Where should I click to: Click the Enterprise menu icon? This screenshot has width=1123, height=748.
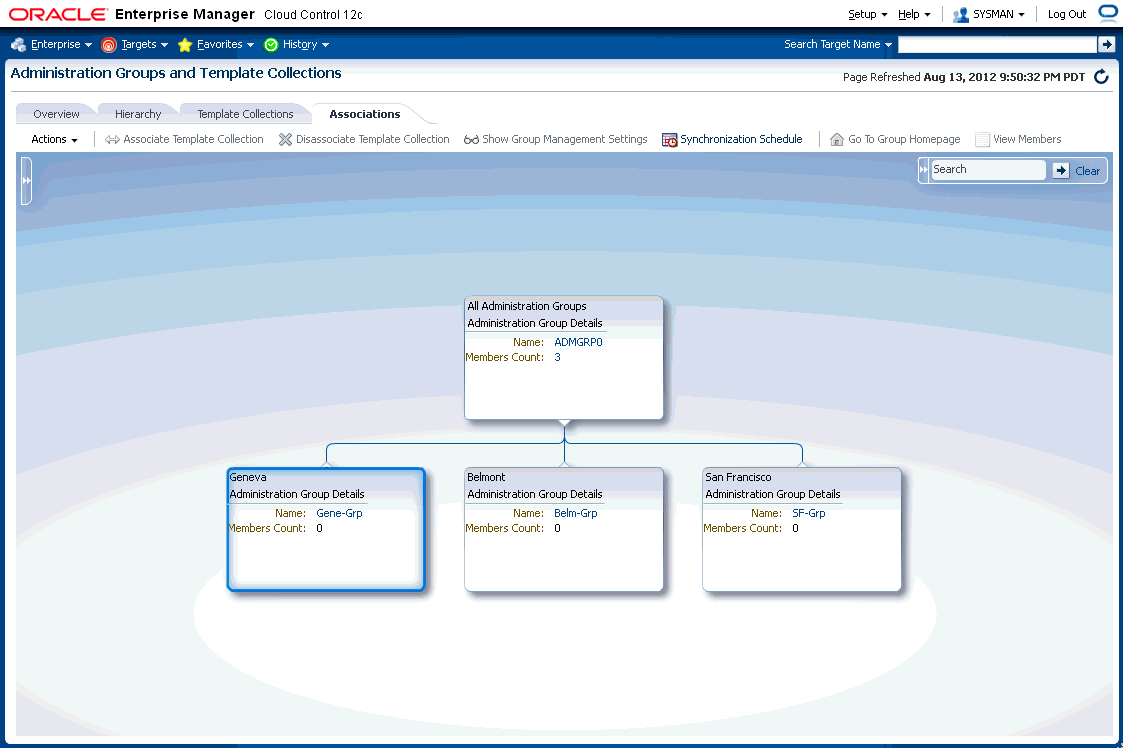(19, 44)
